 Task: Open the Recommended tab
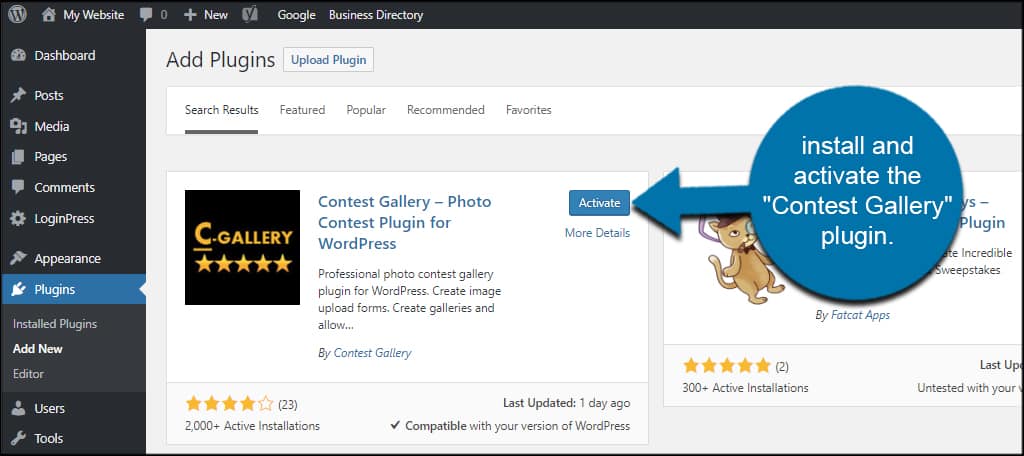point(445,110)
